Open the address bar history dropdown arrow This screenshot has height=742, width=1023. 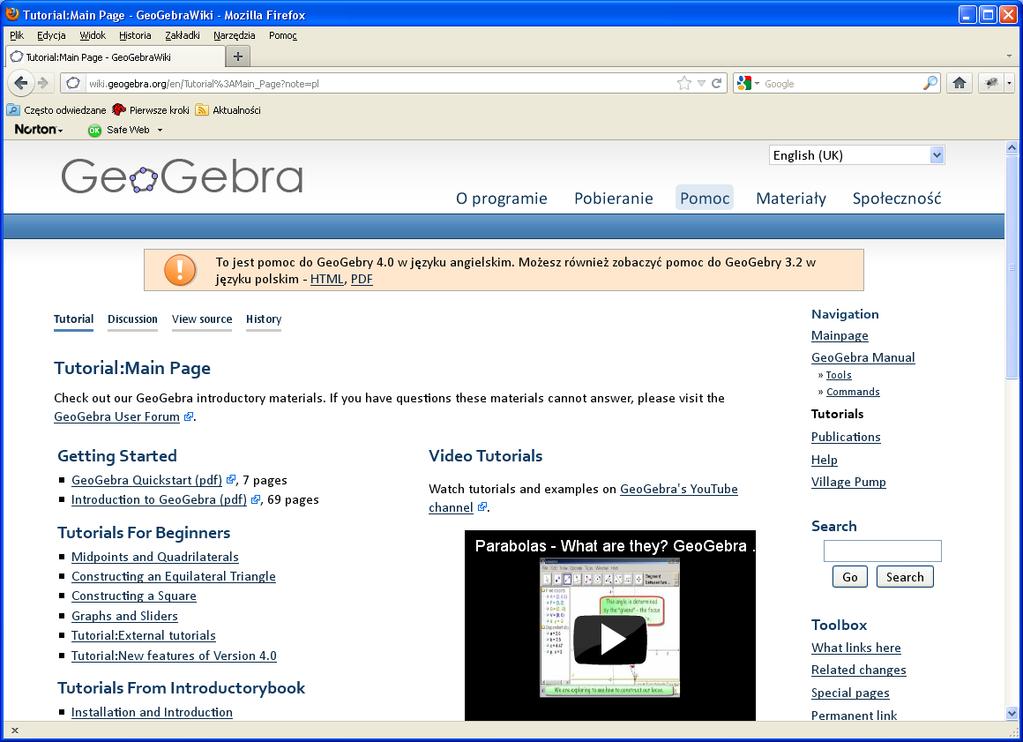[701, 83]
